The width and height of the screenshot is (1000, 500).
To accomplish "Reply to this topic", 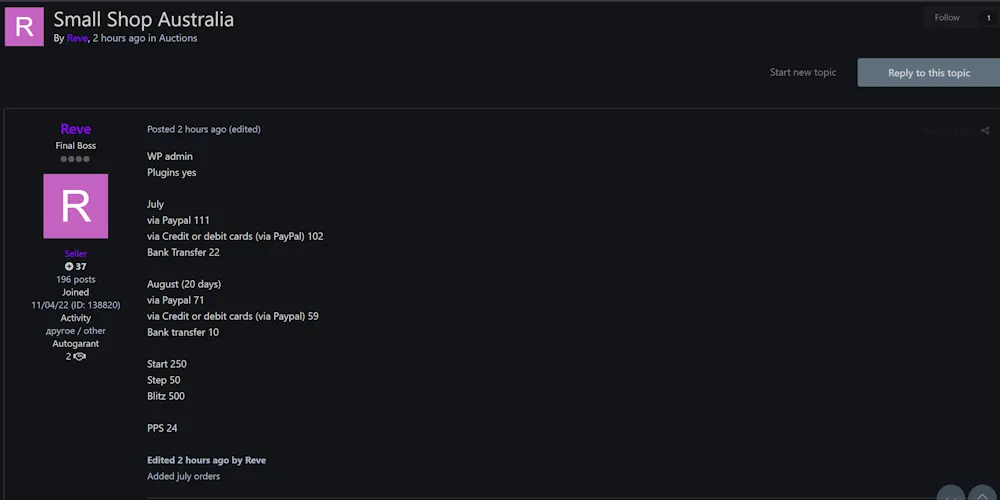I will [929, 73].
